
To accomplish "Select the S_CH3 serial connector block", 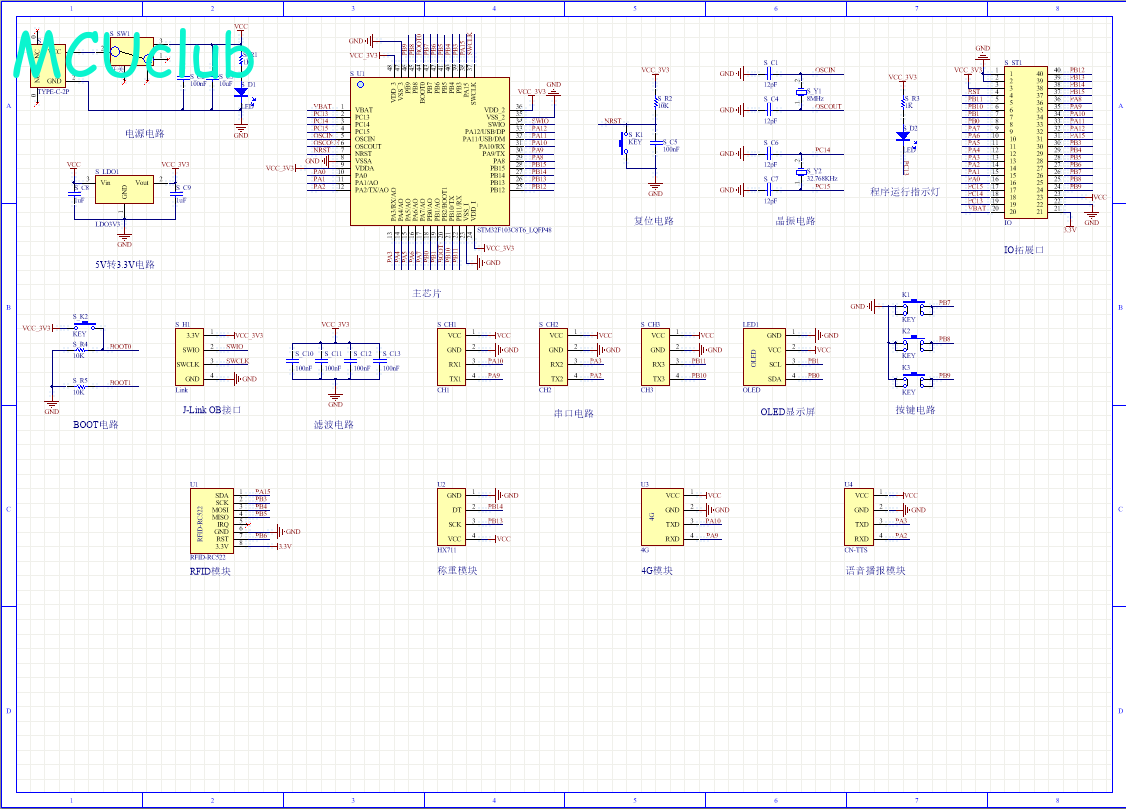I will point(655,357).
